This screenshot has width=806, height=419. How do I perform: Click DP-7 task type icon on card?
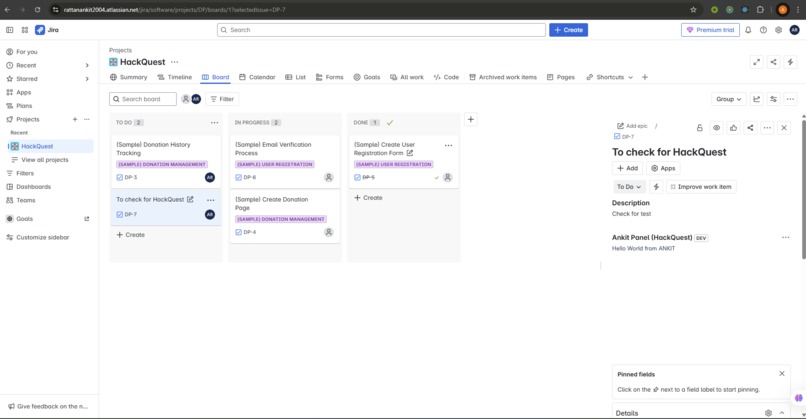click(120, 214)
